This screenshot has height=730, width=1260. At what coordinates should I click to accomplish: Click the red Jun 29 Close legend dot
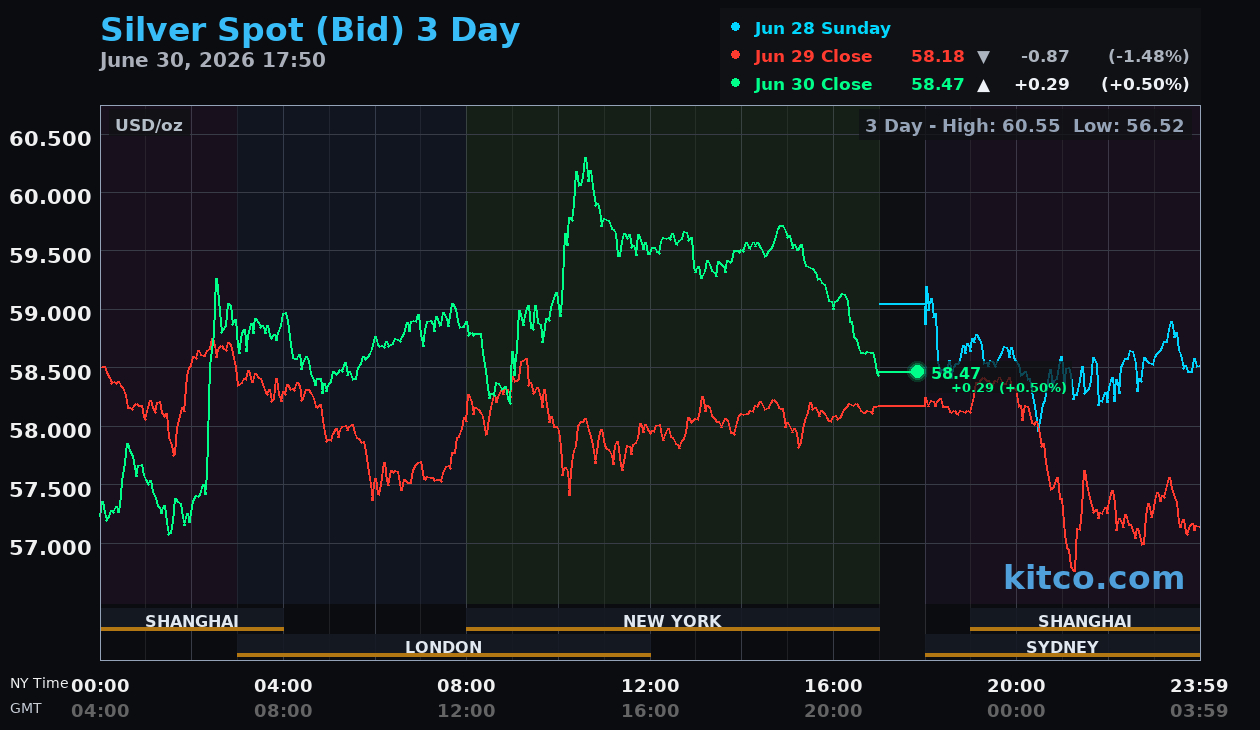point(736,56)
